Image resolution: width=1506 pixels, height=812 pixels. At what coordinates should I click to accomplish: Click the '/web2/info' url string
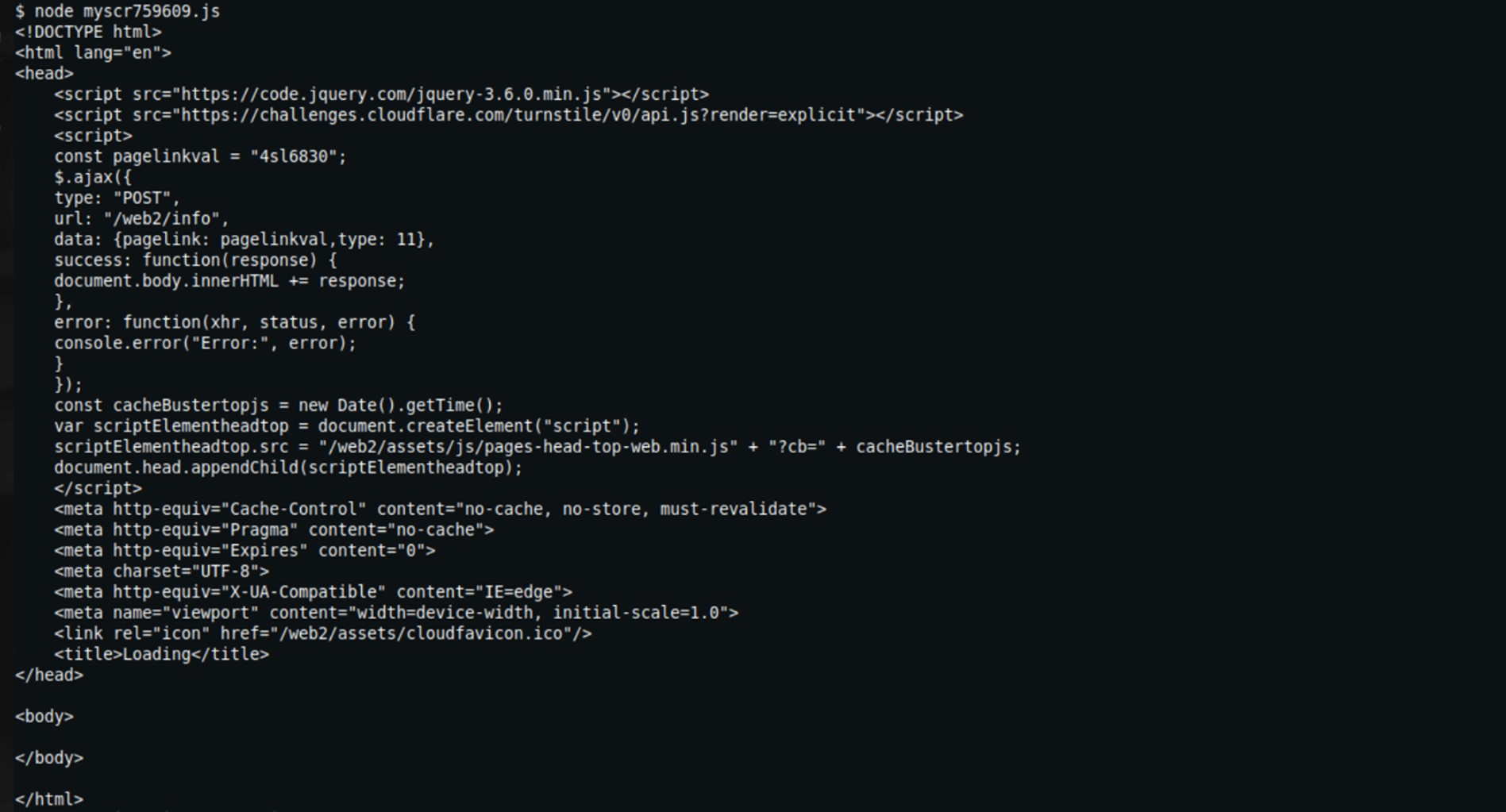point(165,219)
